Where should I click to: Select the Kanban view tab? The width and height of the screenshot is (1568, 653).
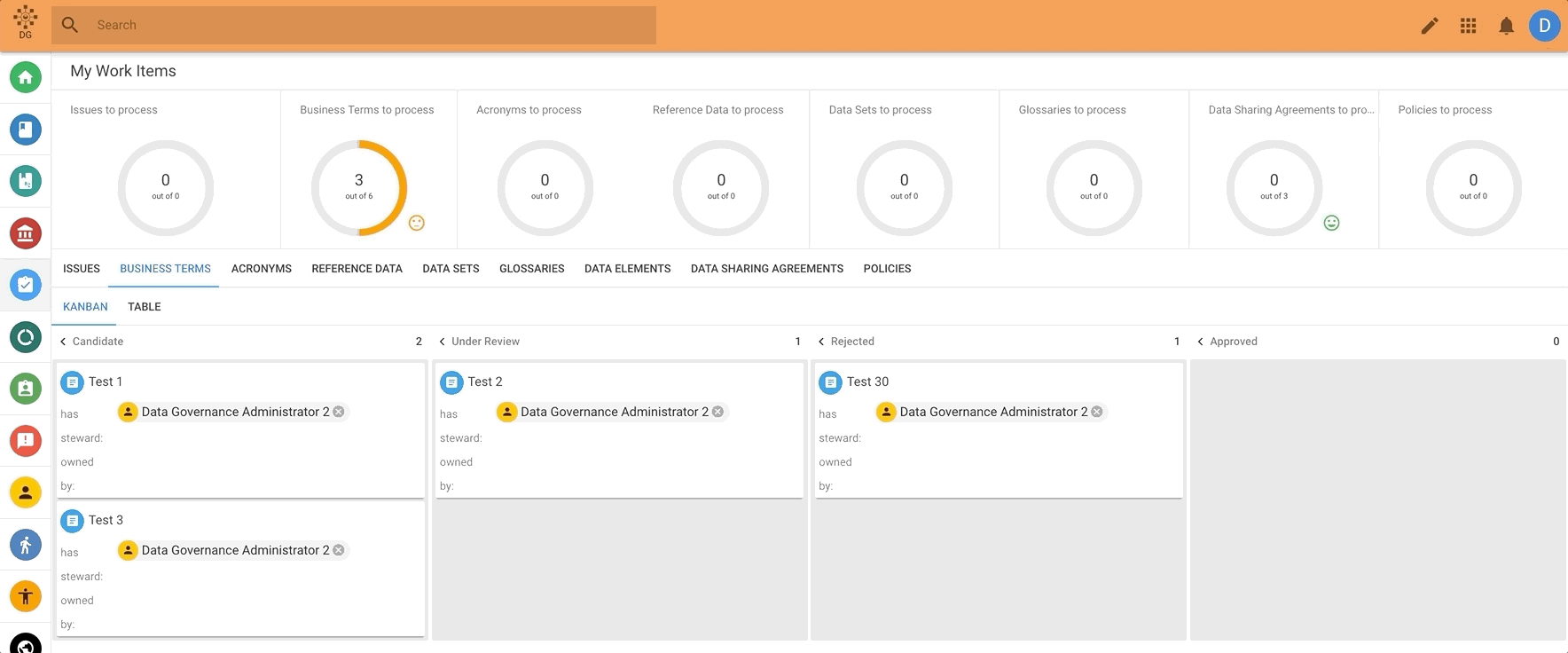(x=85, y=307)
